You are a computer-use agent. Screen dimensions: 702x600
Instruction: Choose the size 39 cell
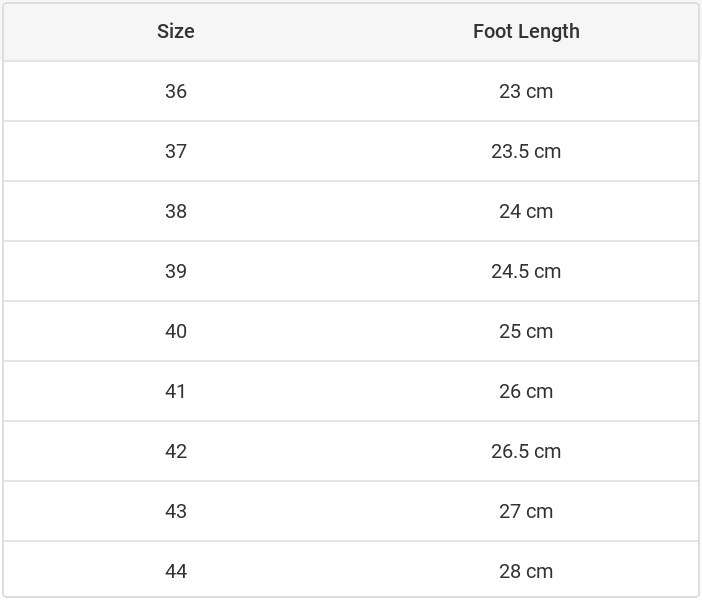[x=176, y=271]
